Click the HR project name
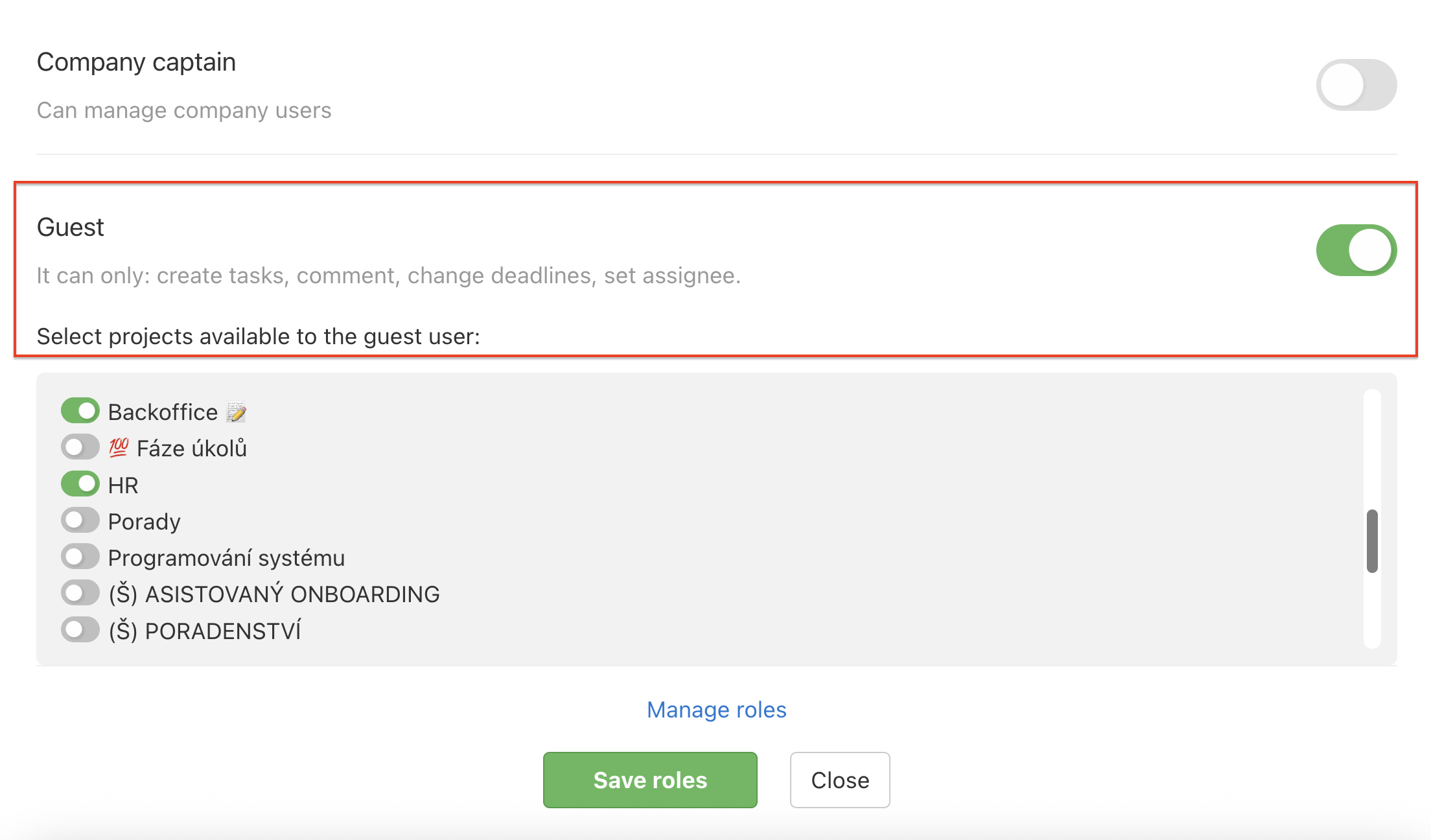The image size is (1431, 840). pyautogui.click(x=123, y=485)
